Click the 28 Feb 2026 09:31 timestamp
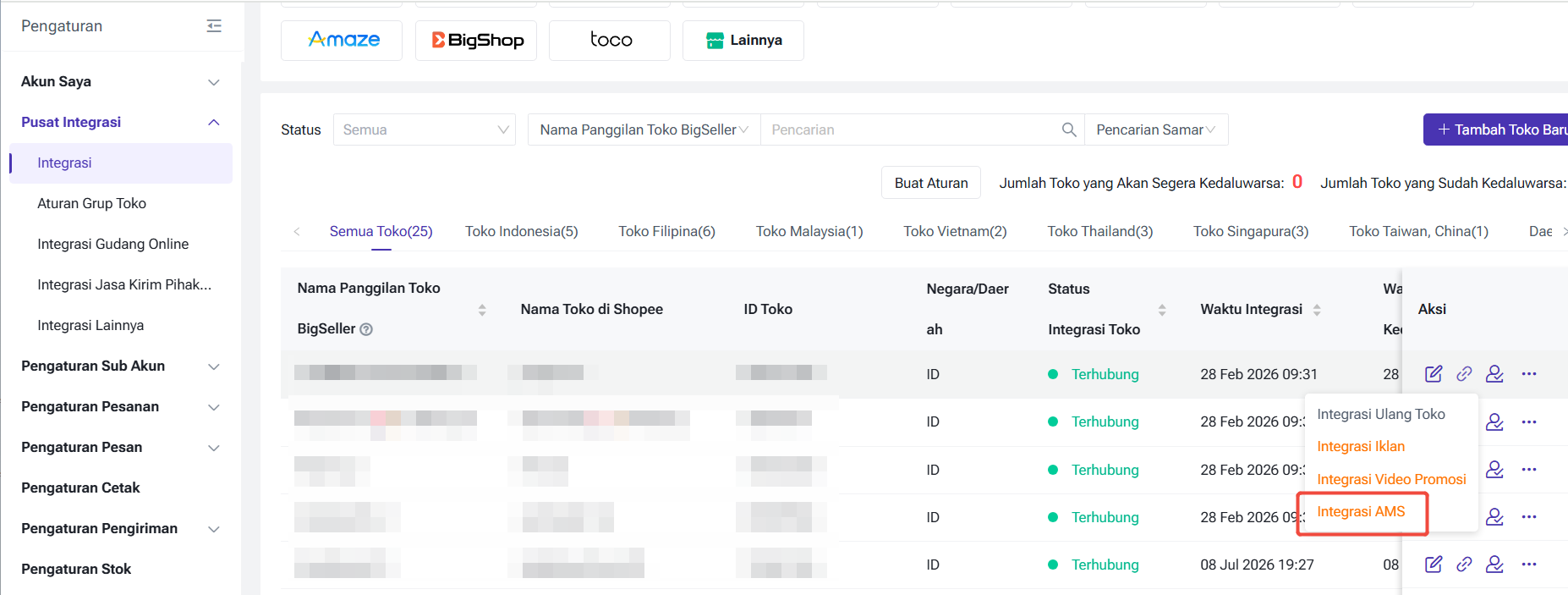 tap(1258, 374)
